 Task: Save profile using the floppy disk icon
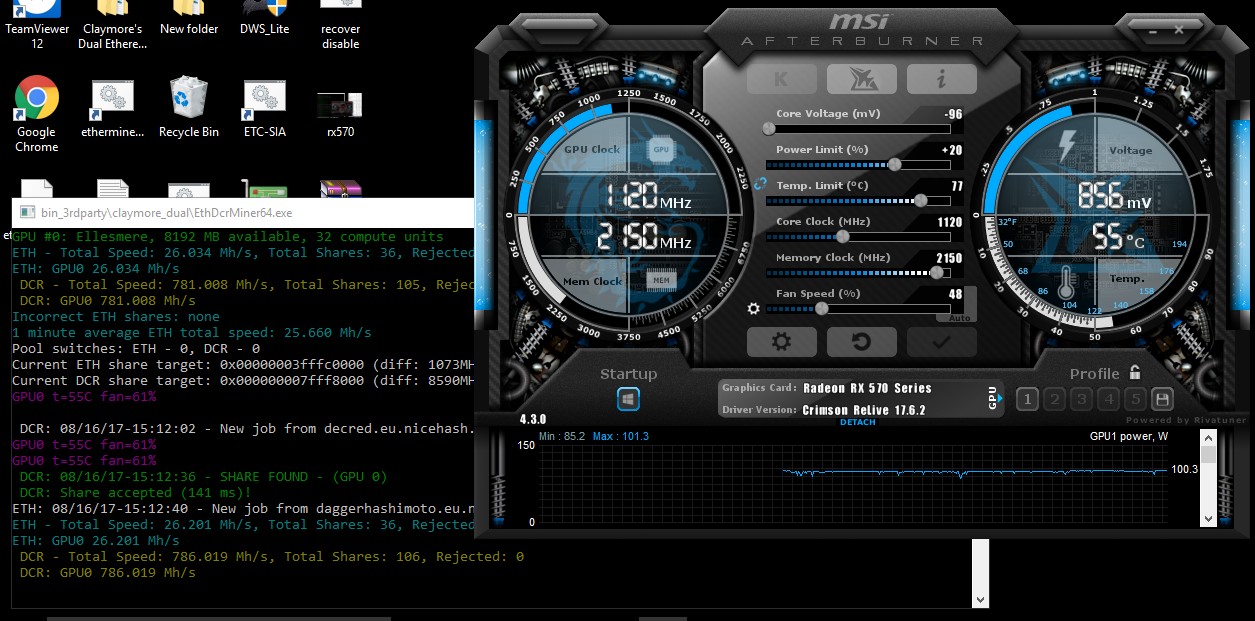pos(1162,400)
